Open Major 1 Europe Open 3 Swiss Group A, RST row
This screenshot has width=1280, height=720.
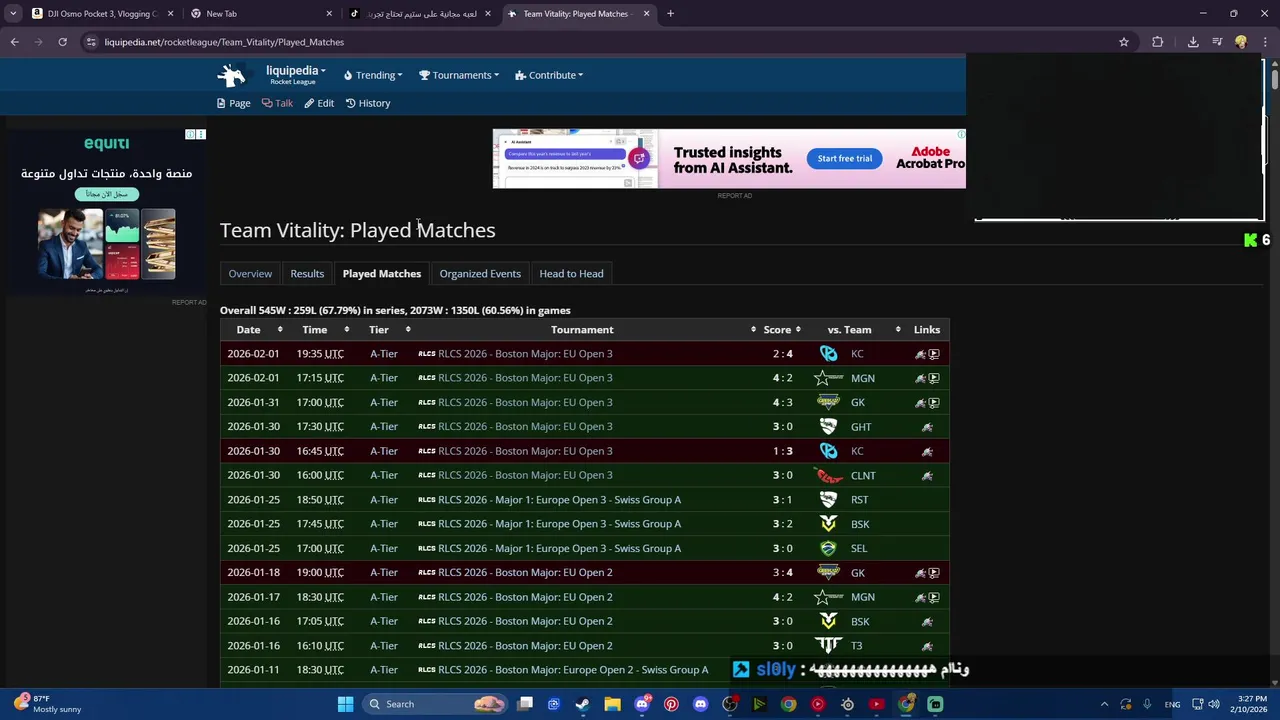(559, 500)
